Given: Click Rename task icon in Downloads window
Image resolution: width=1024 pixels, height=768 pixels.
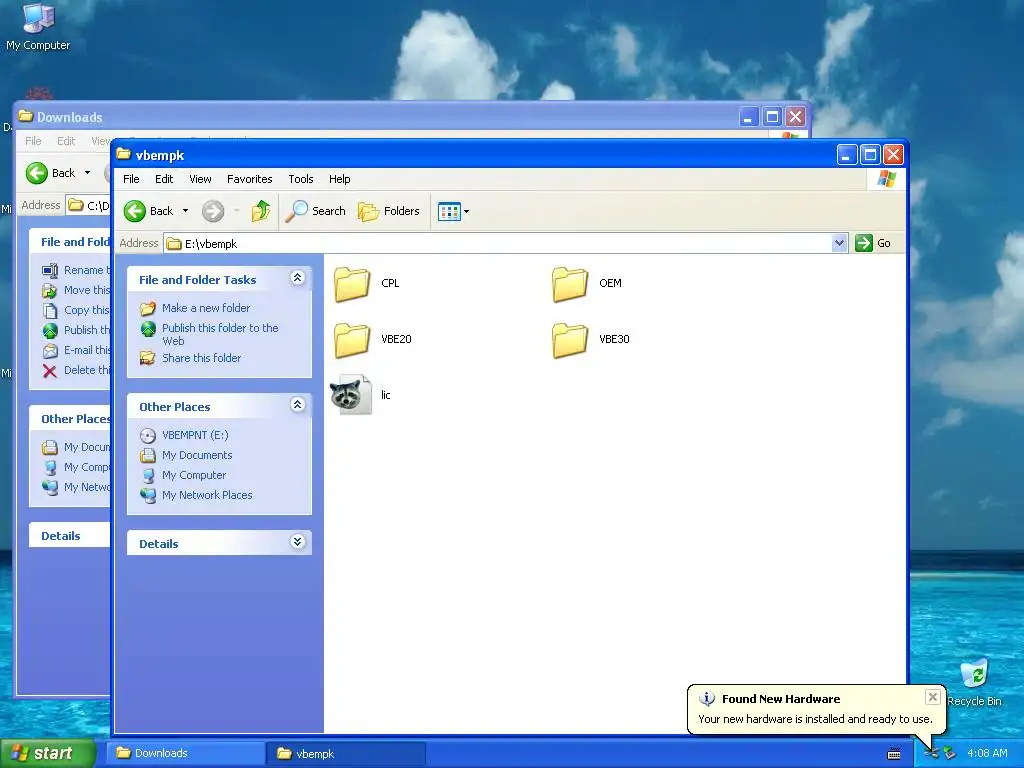Looking at the screenshot, I should [50, 270].
